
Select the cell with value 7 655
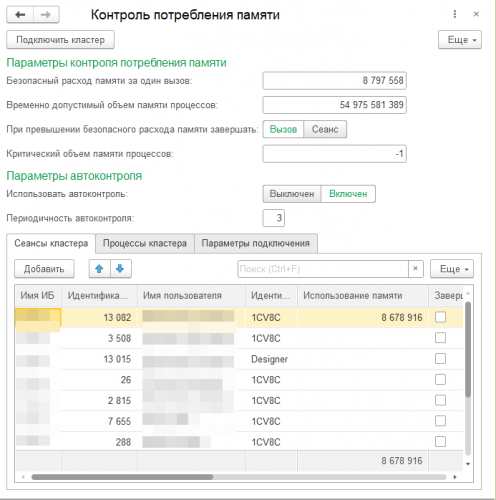point(99,421)
